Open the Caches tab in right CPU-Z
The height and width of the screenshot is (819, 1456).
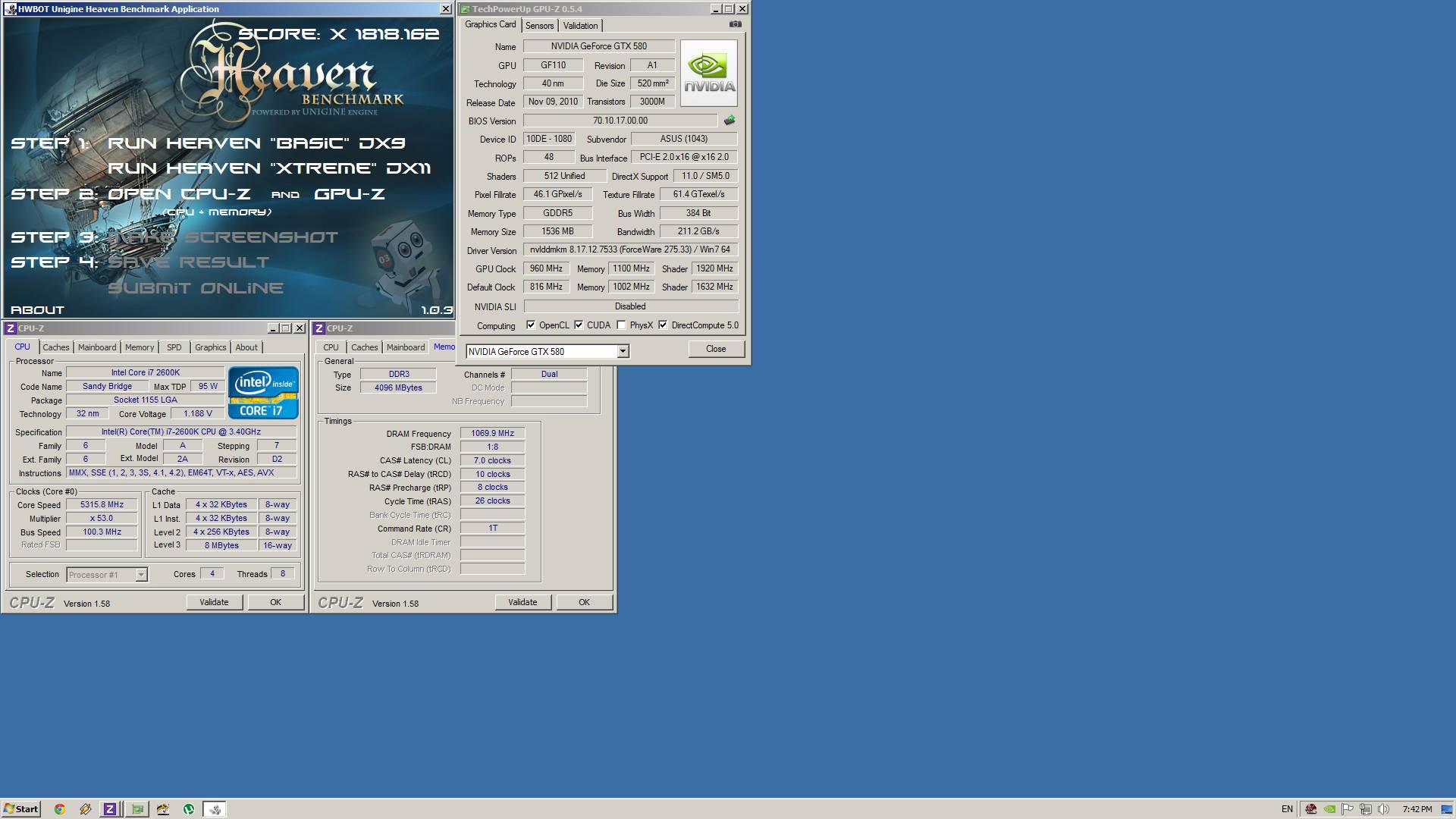[x=364, y=347]
